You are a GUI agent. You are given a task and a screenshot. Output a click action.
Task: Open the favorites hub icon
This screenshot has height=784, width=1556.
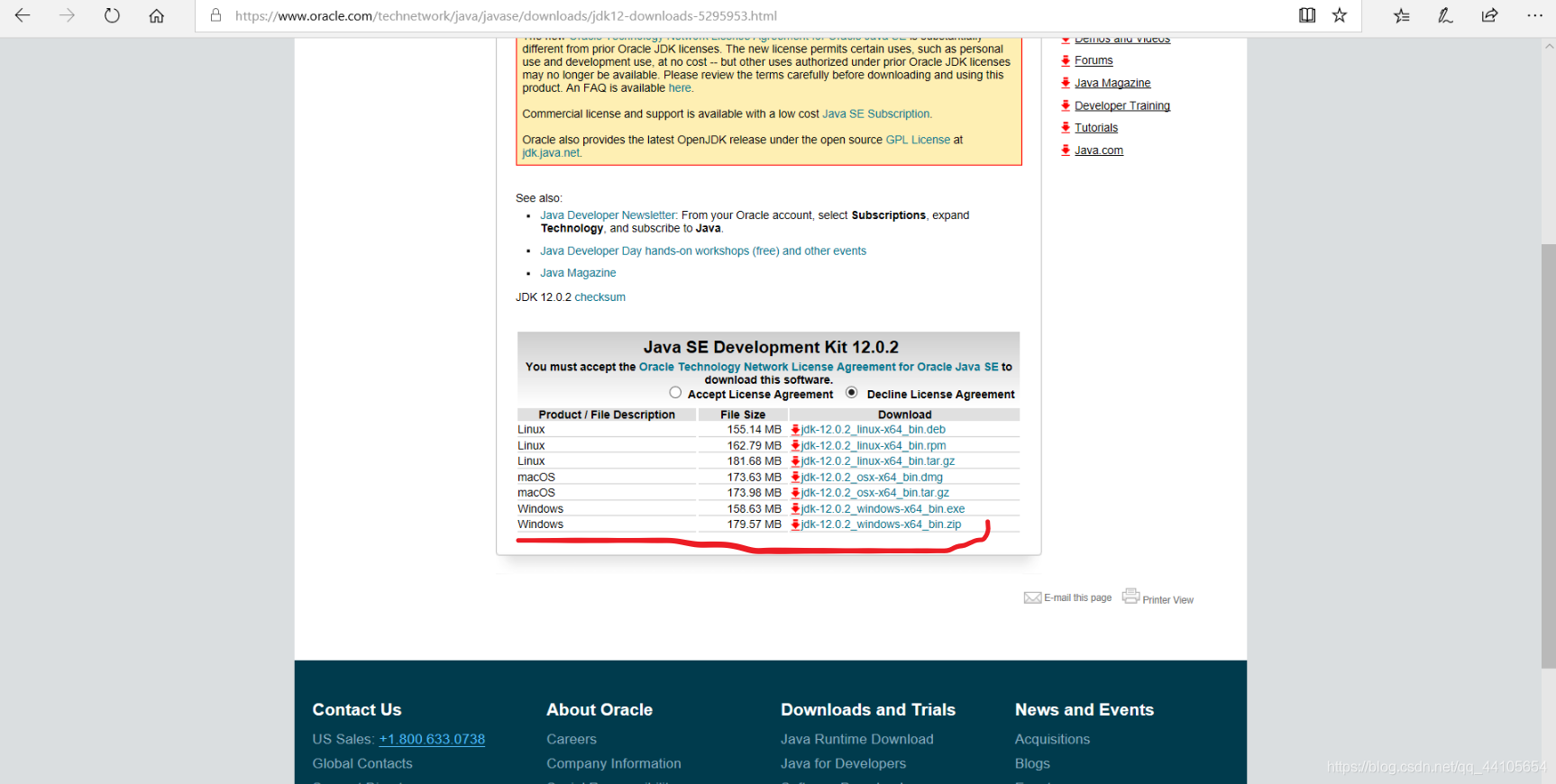1401,15
